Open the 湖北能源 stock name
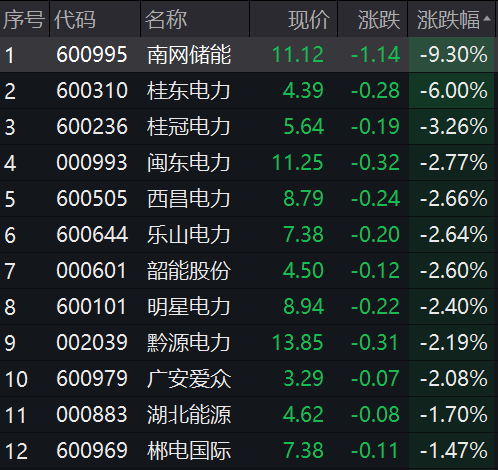The image size is (498, 470). pyautogui.click(x=188, y=415)
